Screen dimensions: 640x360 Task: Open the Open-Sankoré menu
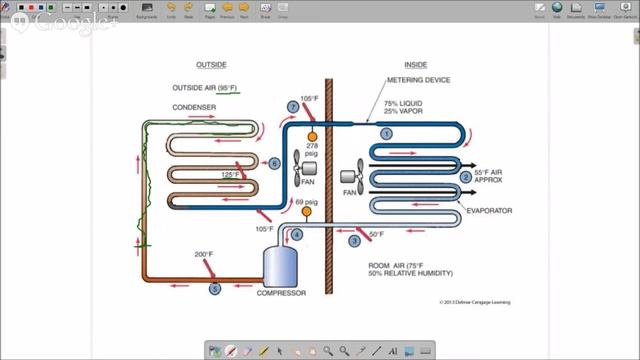pos(625,10)
